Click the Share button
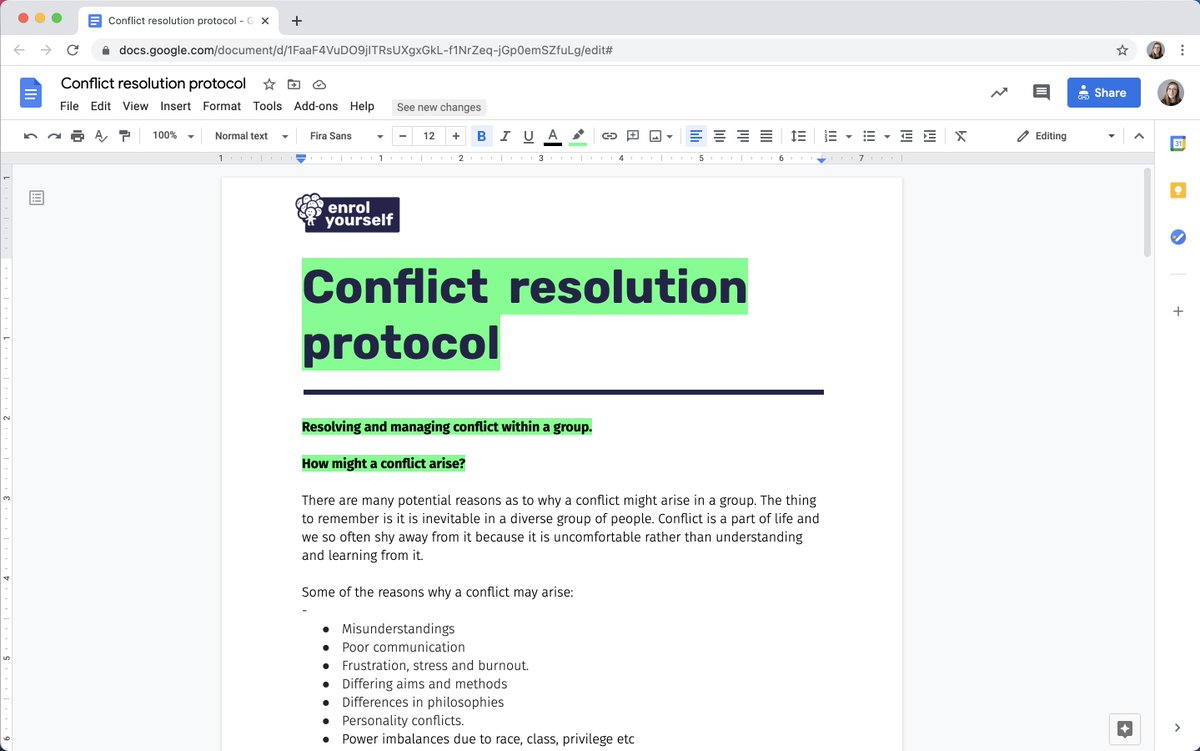 (x=1103, y=92)
